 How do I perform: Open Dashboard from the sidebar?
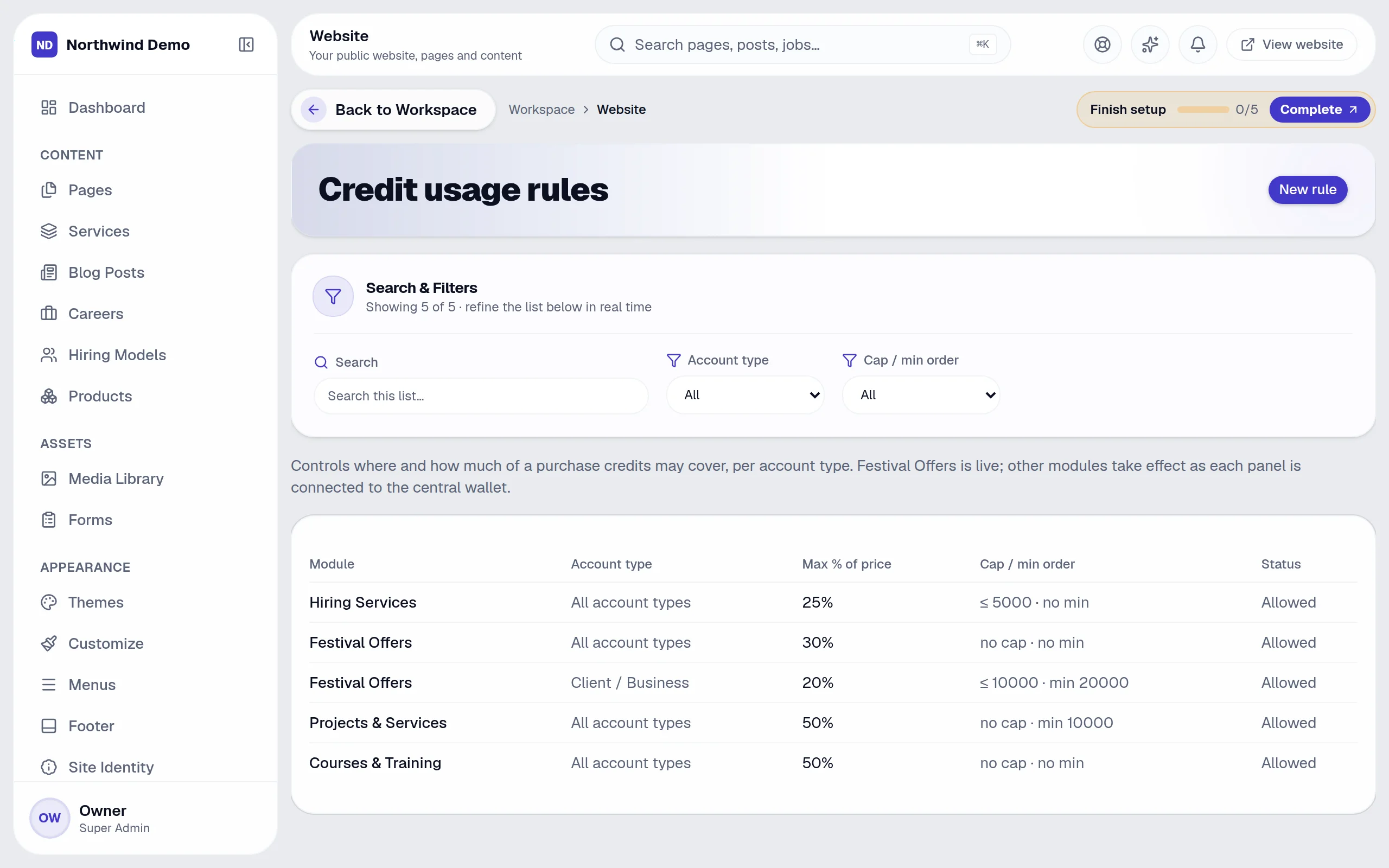coord(145,107)
